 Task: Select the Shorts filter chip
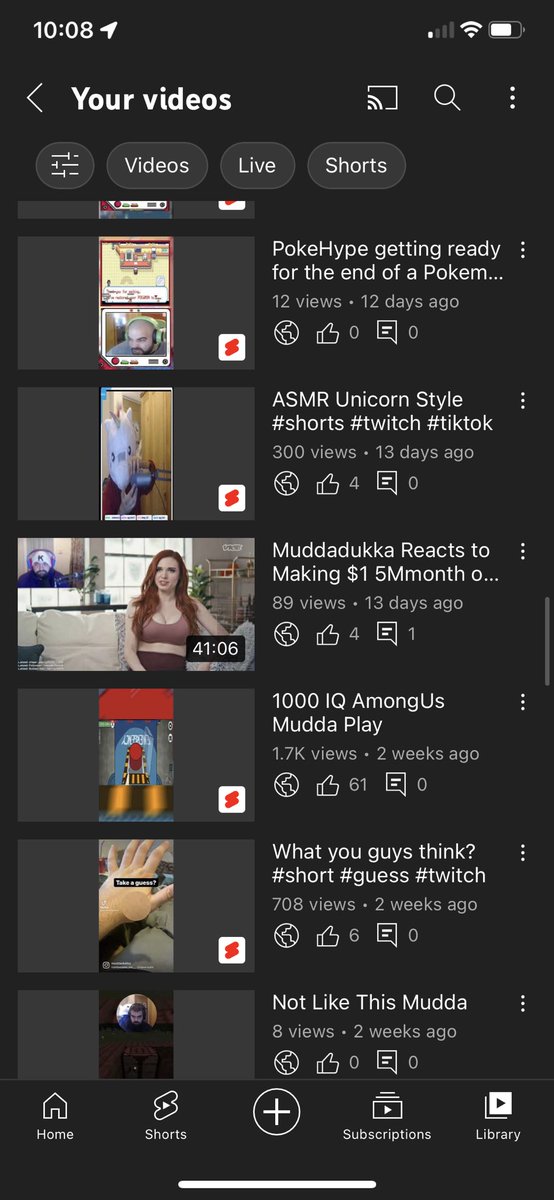[356, 165]
